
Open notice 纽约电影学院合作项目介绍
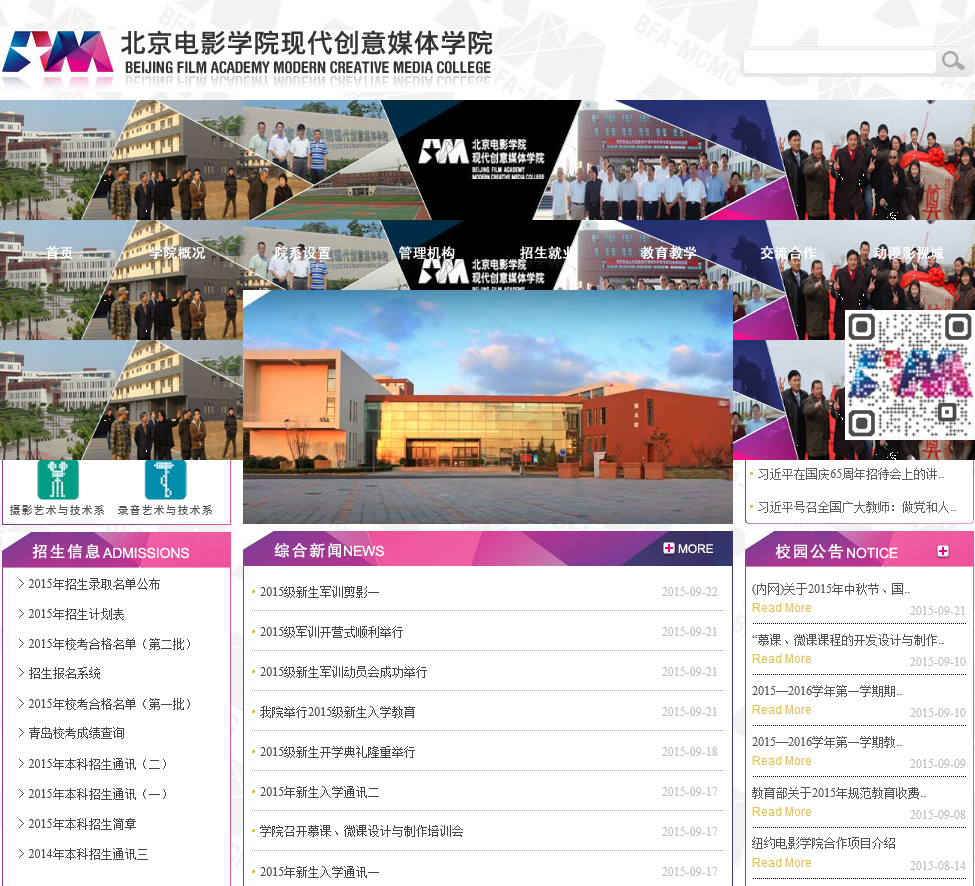(x=824, y=843)
